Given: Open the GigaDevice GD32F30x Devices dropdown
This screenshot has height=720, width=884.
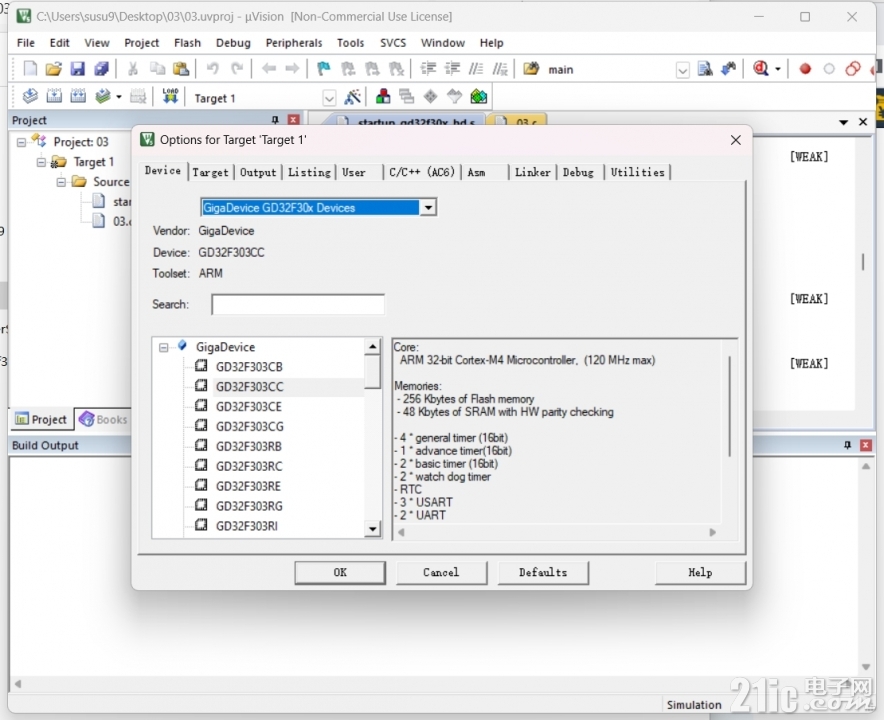Looking at the screenshot, I should (x=428, y=207).
